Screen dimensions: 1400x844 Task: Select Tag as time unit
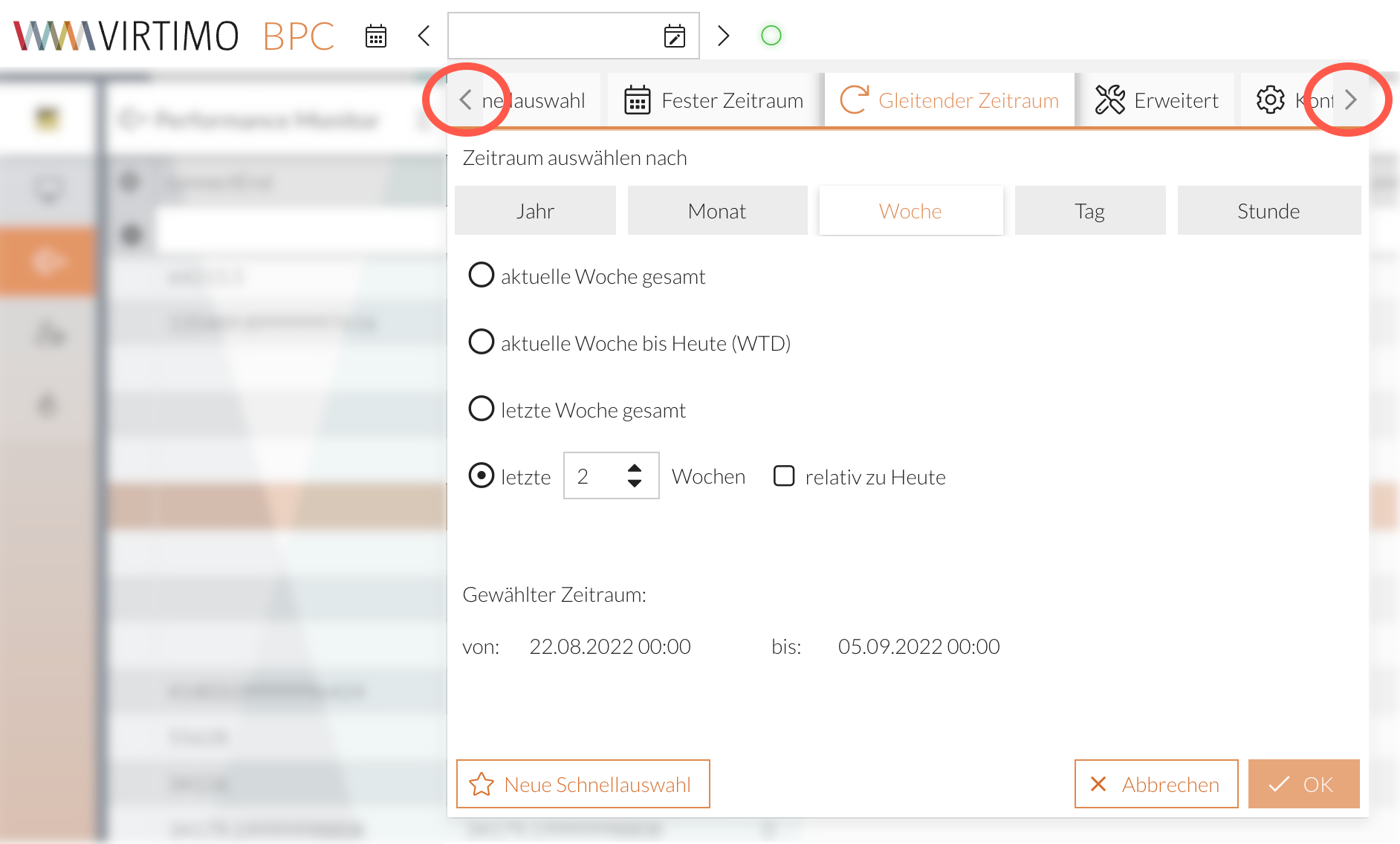(1089, 211)
